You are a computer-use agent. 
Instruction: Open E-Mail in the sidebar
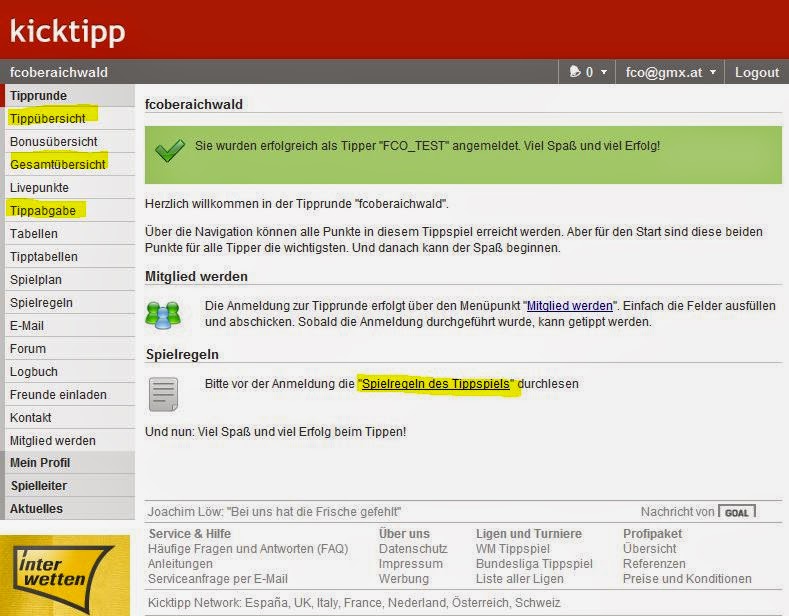coord(69,326)
